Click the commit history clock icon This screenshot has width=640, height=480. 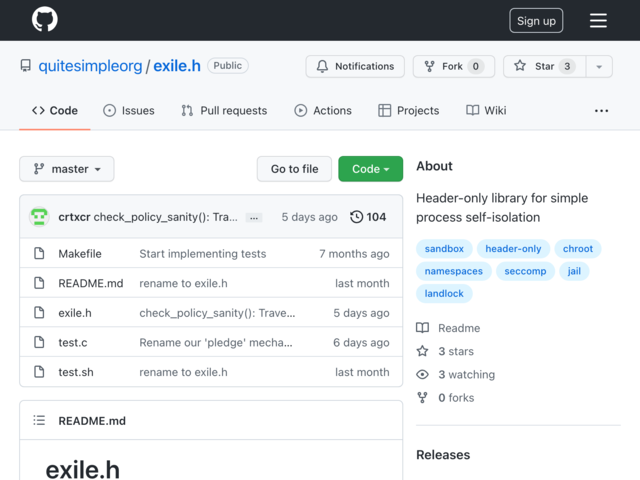point(356,217)
